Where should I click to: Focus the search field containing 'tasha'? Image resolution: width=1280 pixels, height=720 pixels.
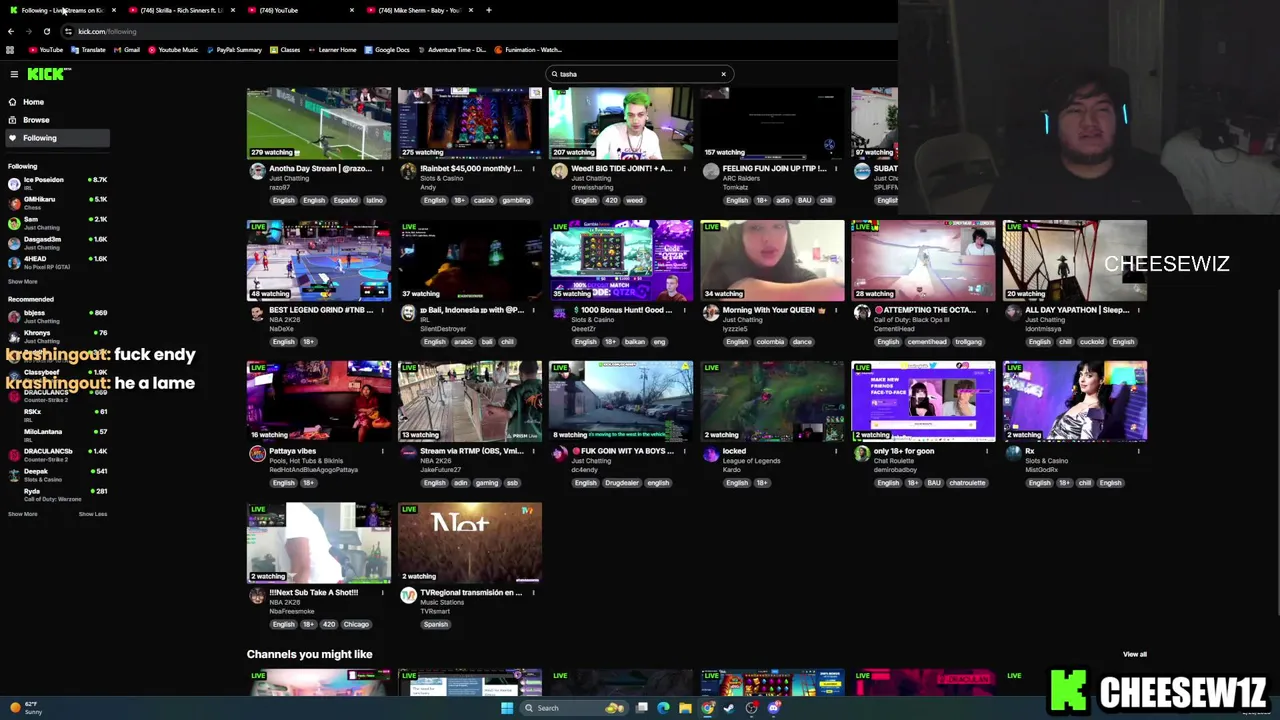[x=638, y=74]
